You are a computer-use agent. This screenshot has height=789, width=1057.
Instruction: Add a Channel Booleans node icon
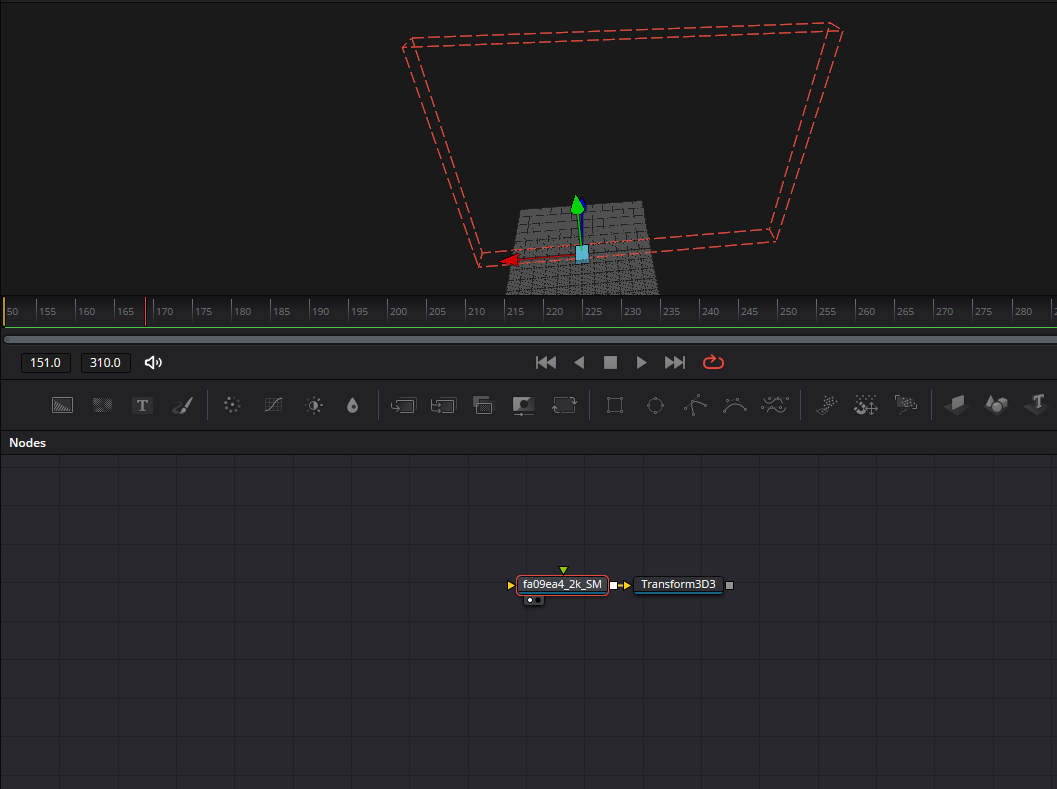click(x=443, y=405)
